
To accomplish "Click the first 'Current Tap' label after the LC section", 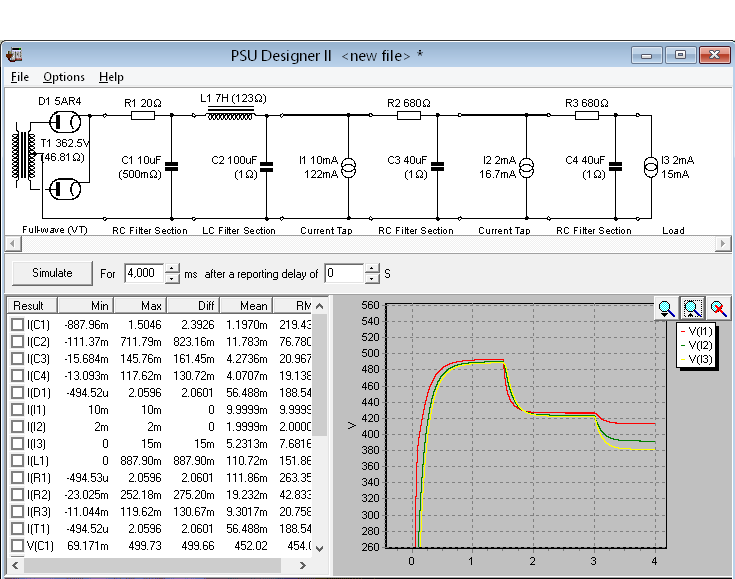I will (326, 230).
